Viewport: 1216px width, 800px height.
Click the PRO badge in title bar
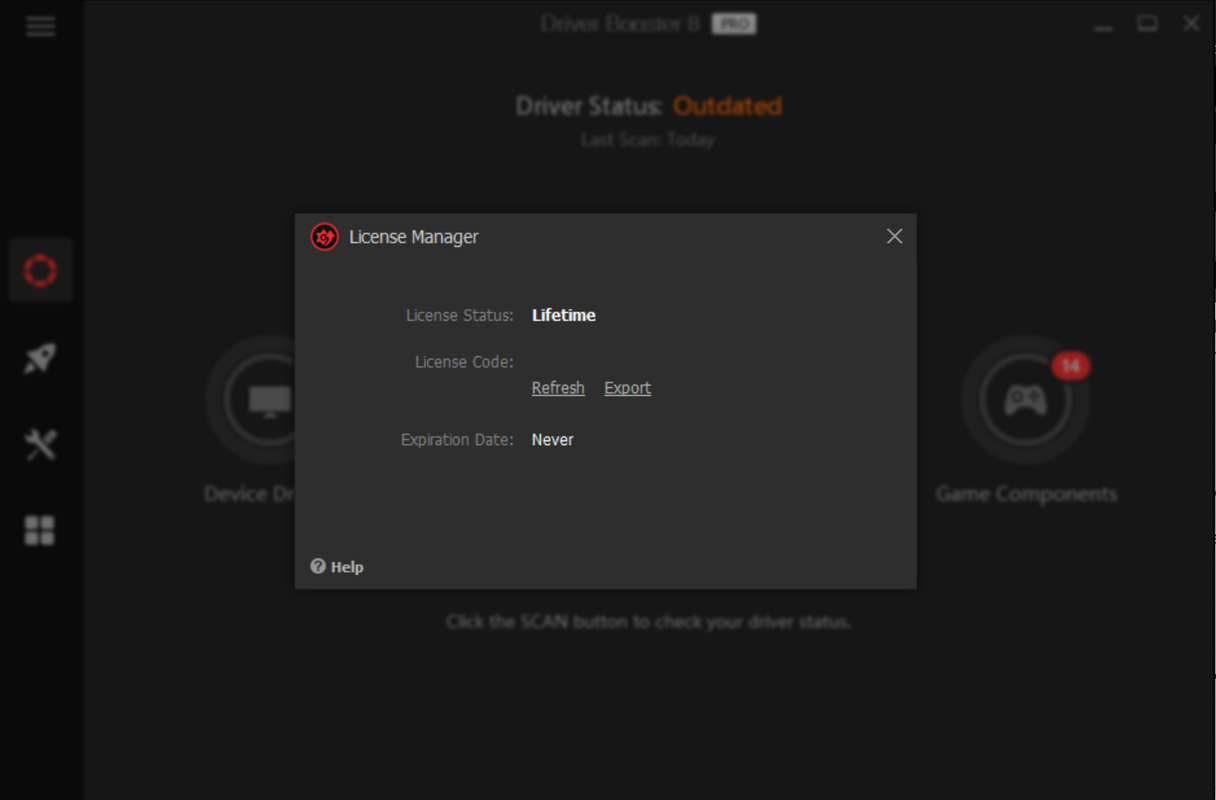[x=734, y=24]
